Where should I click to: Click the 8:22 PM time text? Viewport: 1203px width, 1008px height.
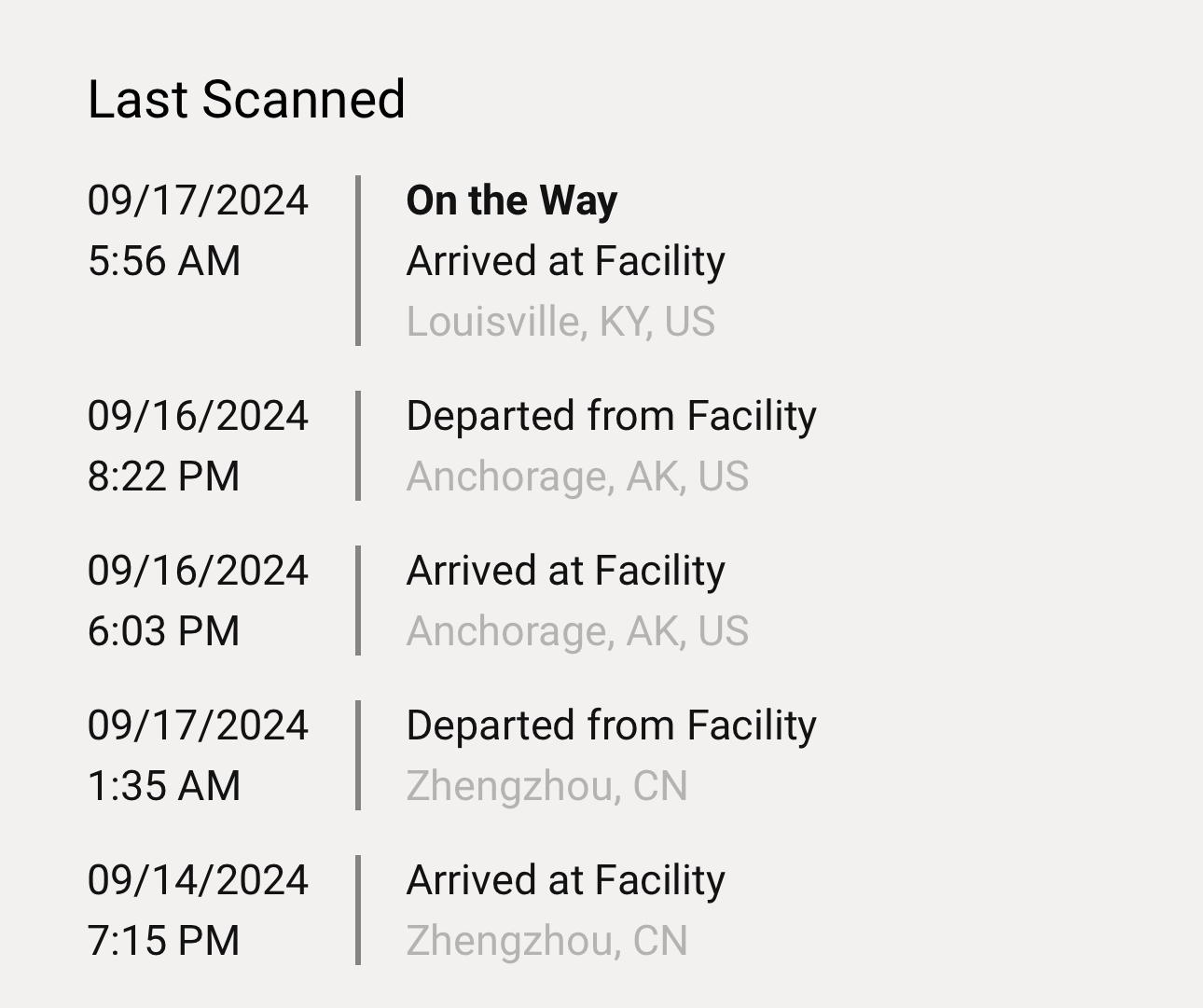click(164, 476)
